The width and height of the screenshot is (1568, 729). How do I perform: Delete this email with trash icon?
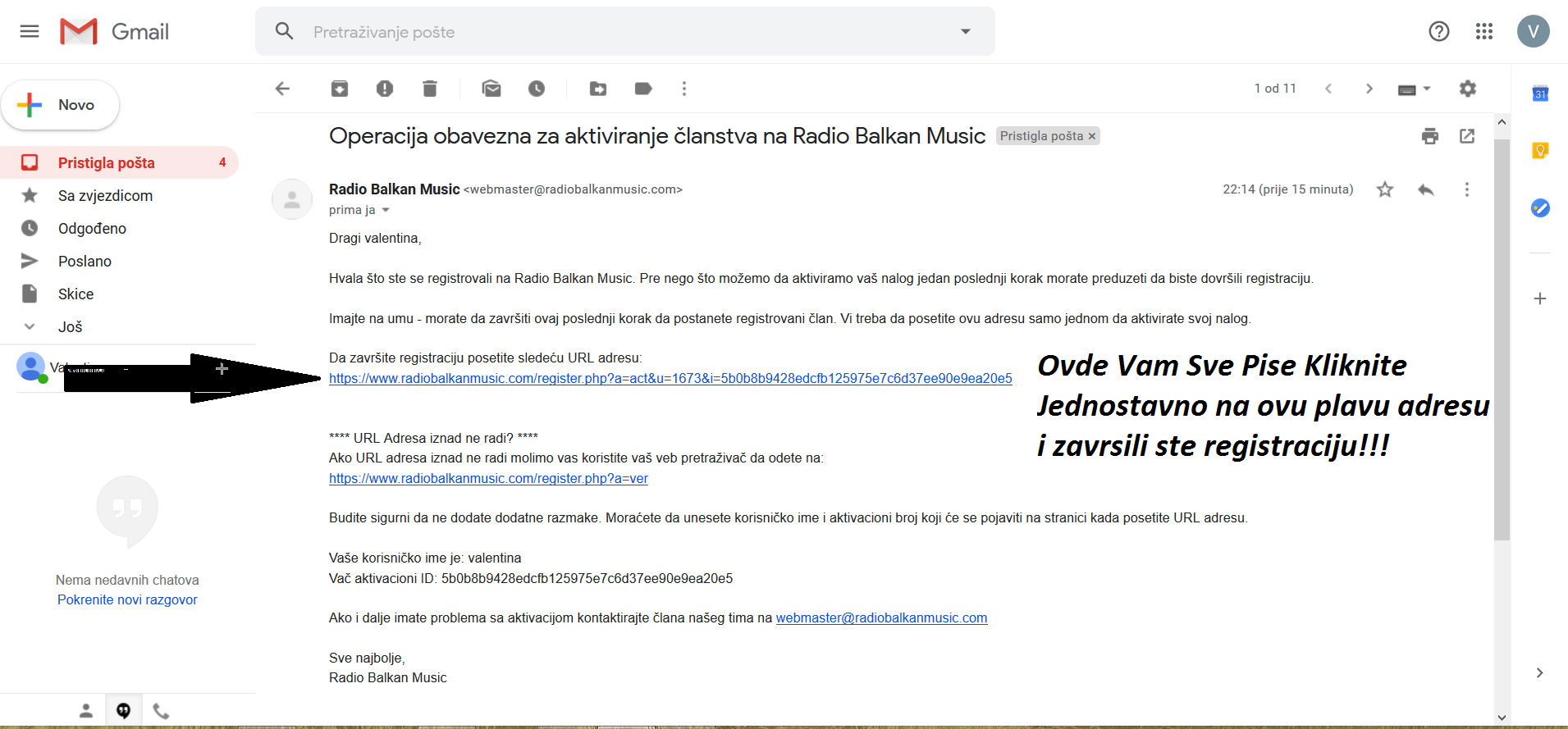coord(430,89)
